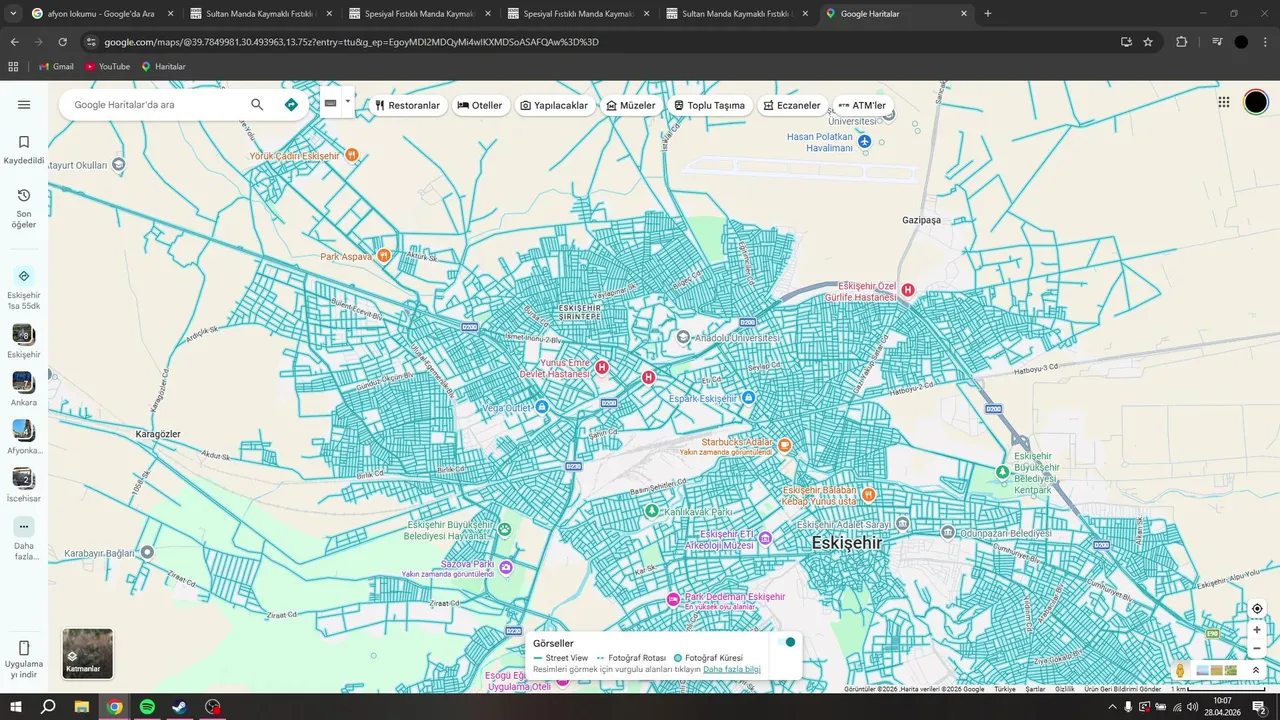Image resolution: width=1280 pixels, height=720 pixels.
Task: Select the Street View Pegman icon
Action: (1181, 670)
